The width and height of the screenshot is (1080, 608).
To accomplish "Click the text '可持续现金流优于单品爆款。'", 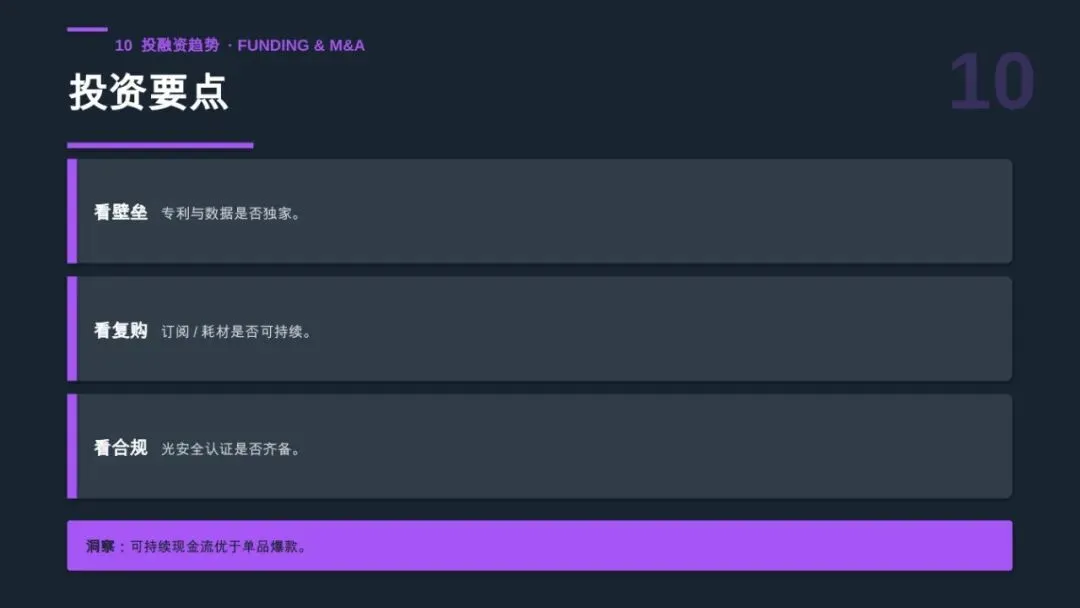I will pyautogui.click(x=219, y=546).
